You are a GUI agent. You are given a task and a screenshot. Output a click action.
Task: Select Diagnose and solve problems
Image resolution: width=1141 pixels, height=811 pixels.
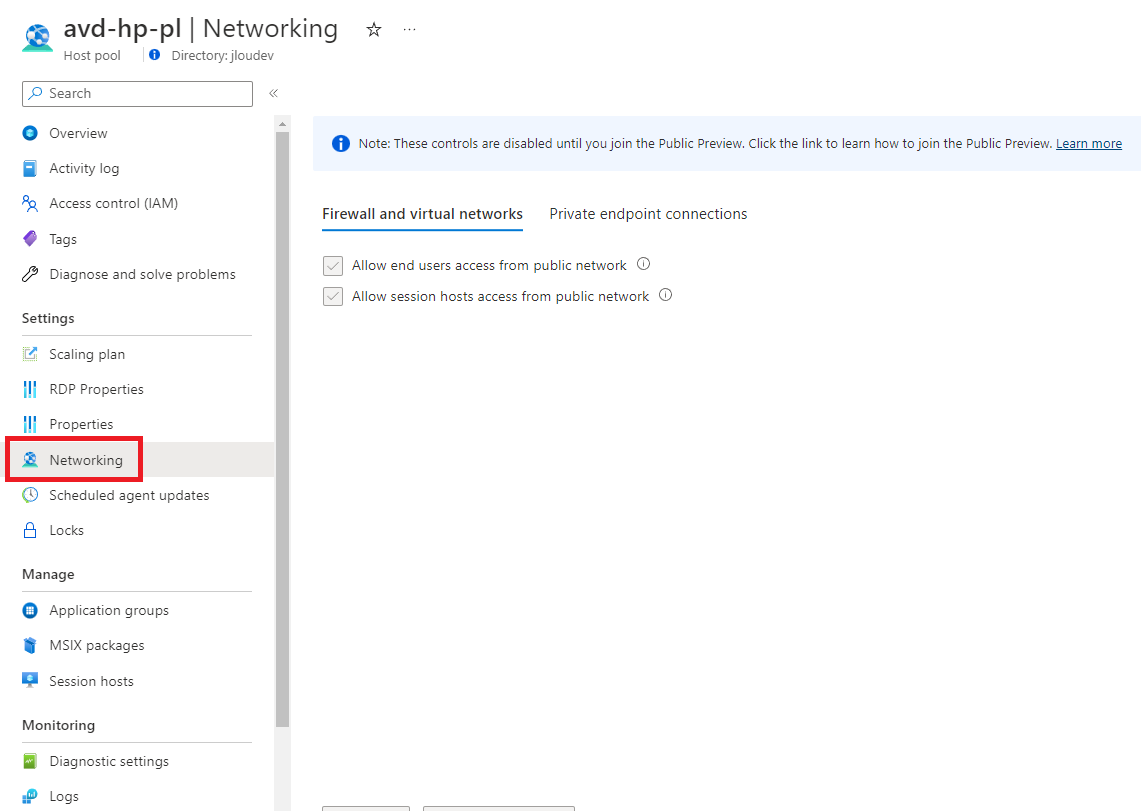tap(143, 274)
